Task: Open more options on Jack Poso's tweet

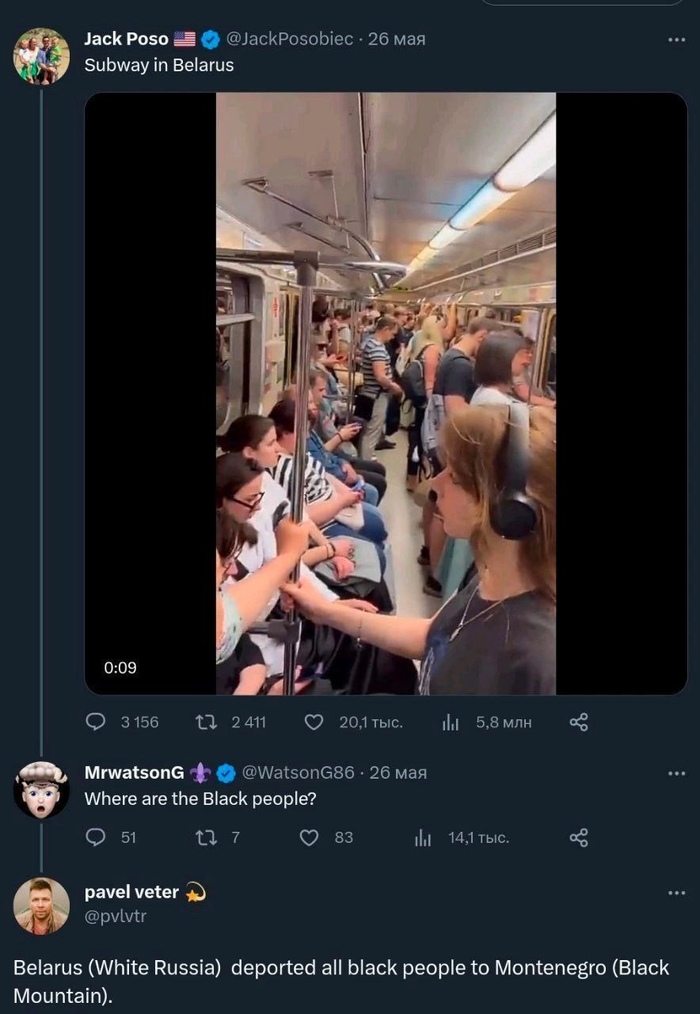Action: point(677,40)
